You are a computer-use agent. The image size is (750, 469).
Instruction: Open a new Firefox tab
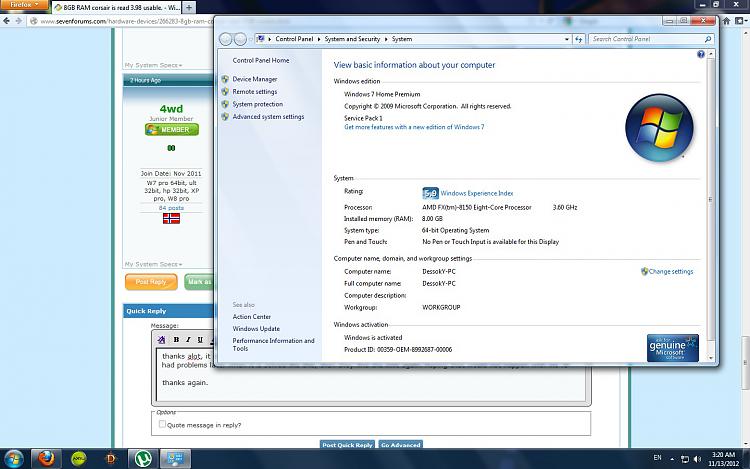pyautogui.click(x=188, y=7)
